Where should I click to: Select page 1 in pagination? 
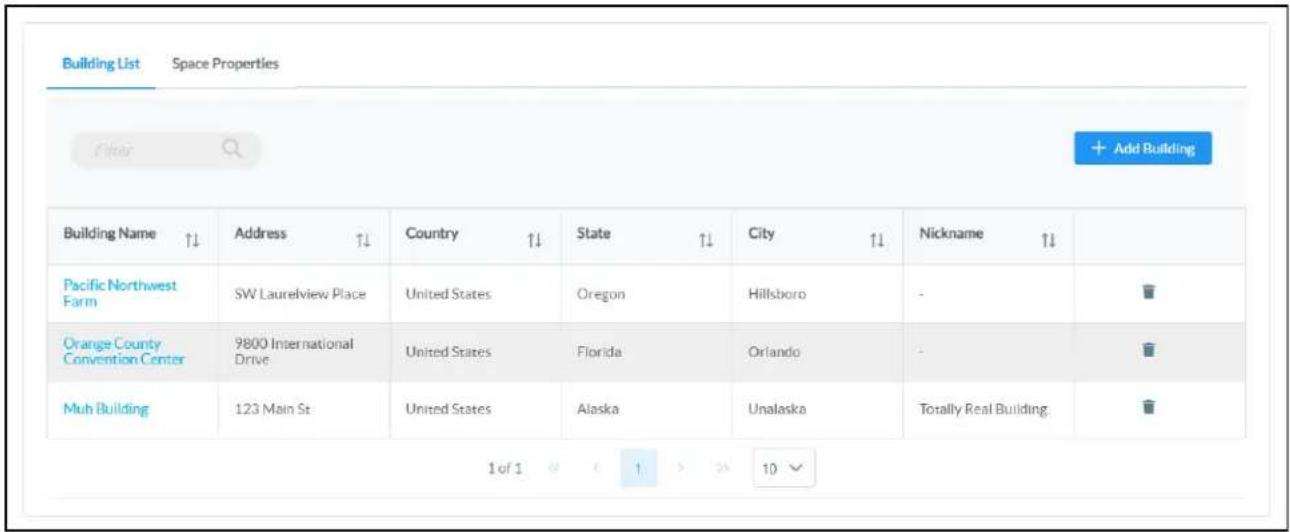[637, 469]
